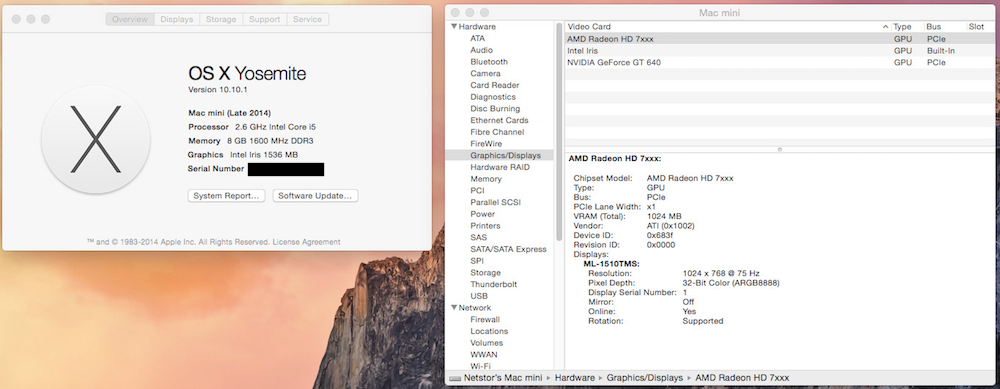Select the Overview tab
Image resolution: width=1000 pixels, height=389 pixels.
[x=130, y=19]
